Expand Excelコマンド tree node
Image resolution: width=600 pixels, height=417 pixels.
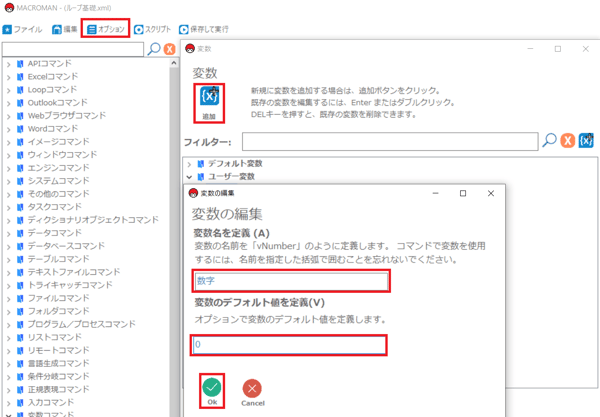click(8, 77)
